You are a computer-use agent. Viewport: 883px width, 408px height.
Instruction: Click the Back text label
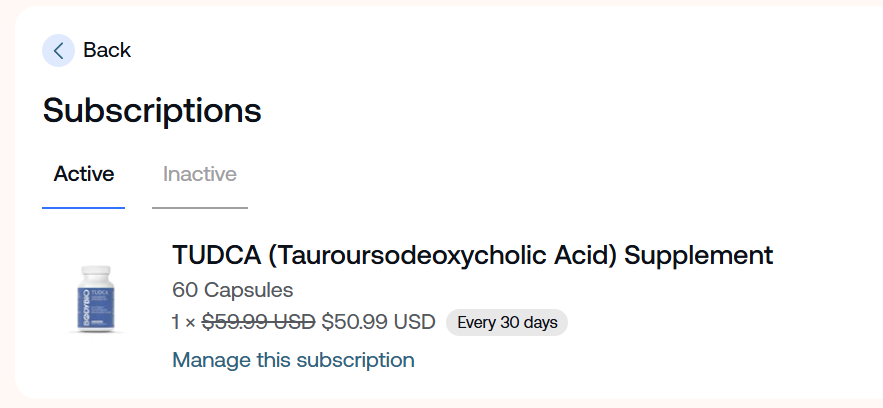107,50
